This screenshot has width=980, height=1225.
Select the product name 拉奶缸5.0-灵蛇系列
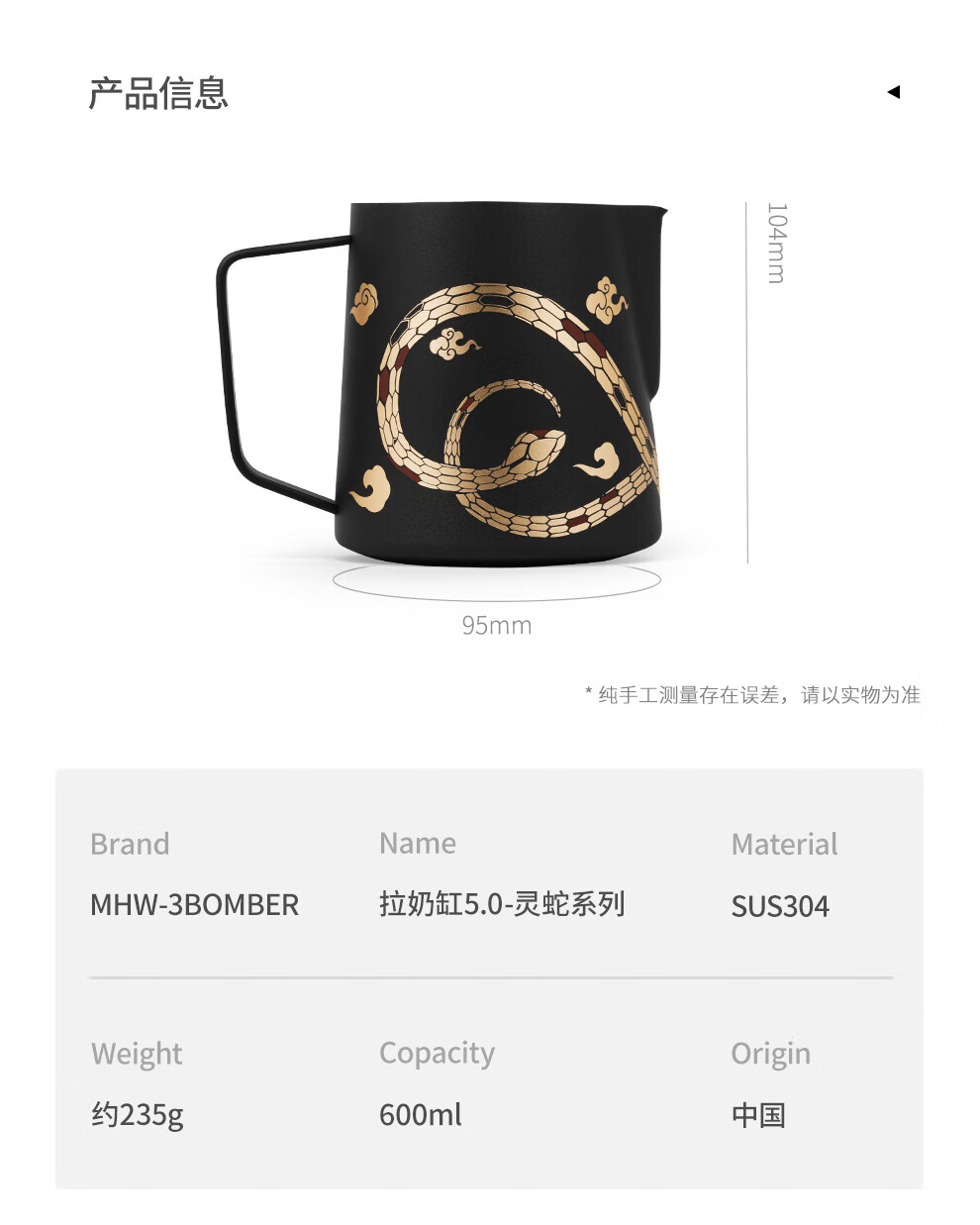click(502, 904)
